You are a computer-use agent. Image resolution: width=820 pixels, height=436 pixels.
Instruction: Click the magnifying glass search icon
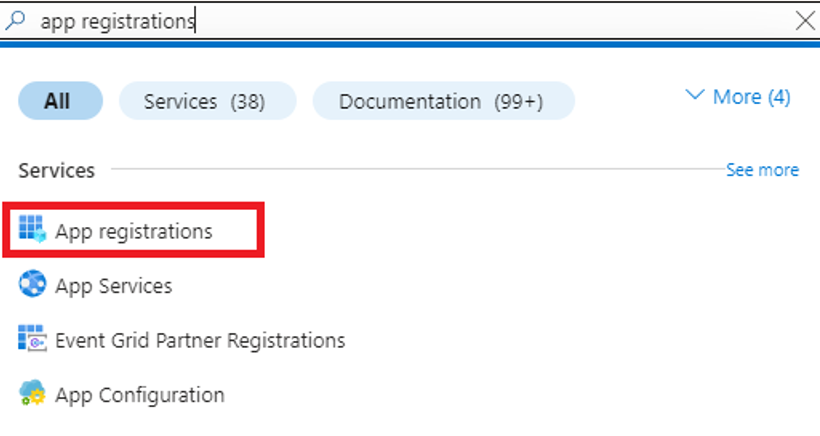coord(15,20)
